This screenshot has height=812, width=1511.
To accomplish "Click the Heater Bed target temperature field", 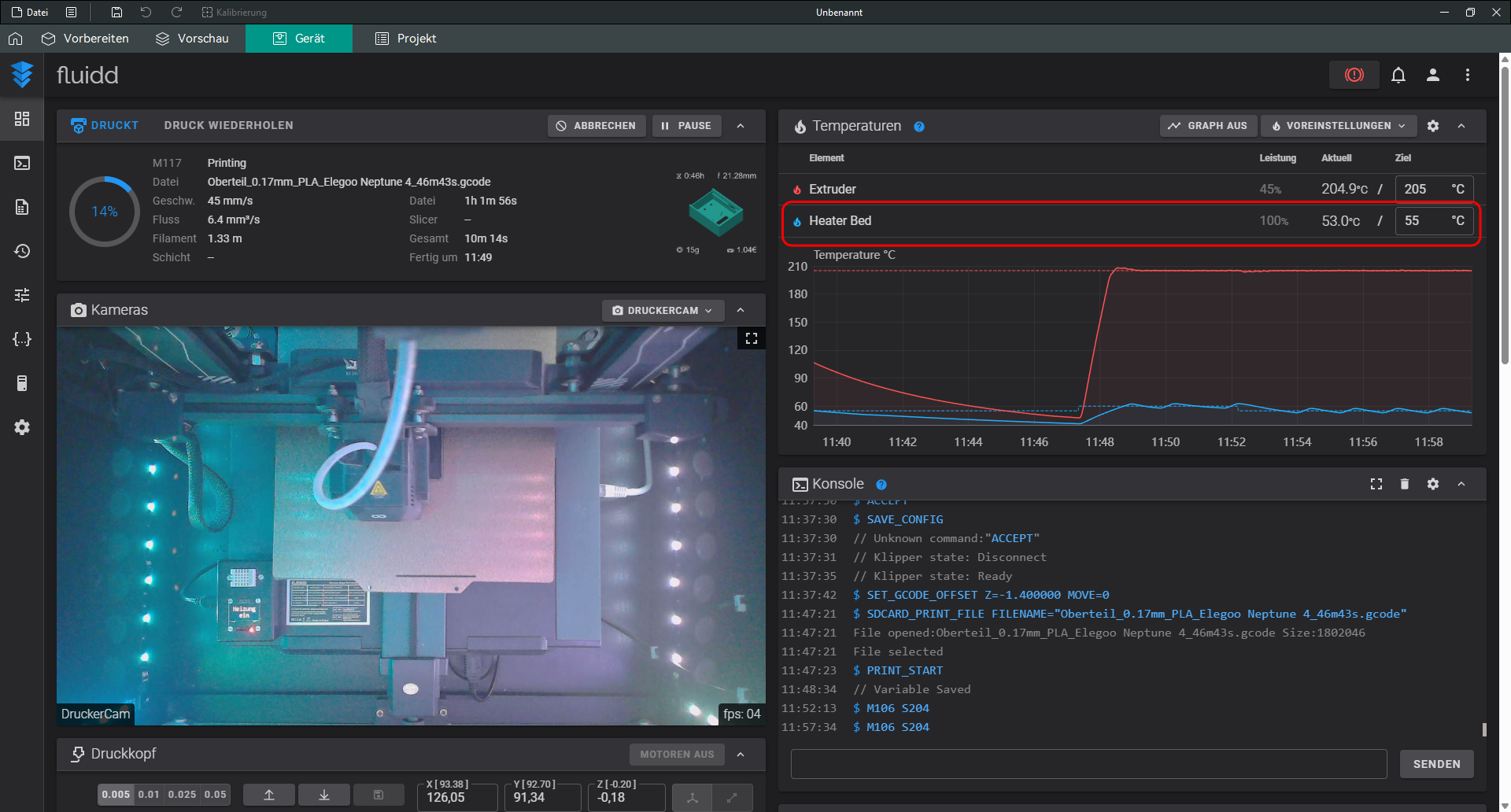I will click(1434, 221).
